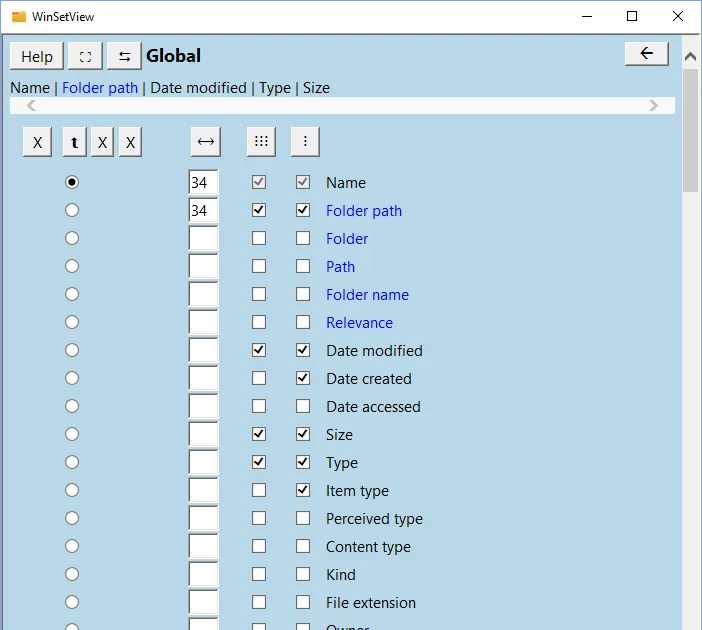The width and height of the screenshot is (702, 630).
Task: Click the X button right beside t
Action: (102, 142)
